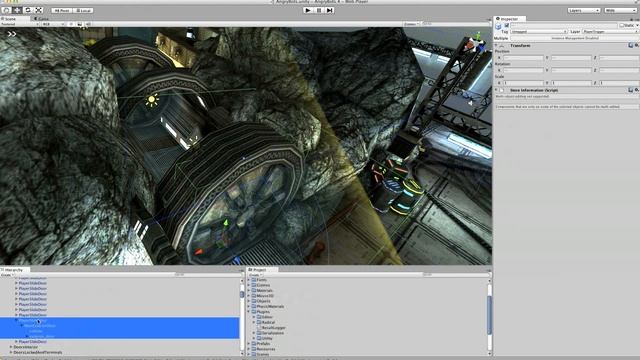Select the Scale tool in toolbar

[x=38, y=10]
